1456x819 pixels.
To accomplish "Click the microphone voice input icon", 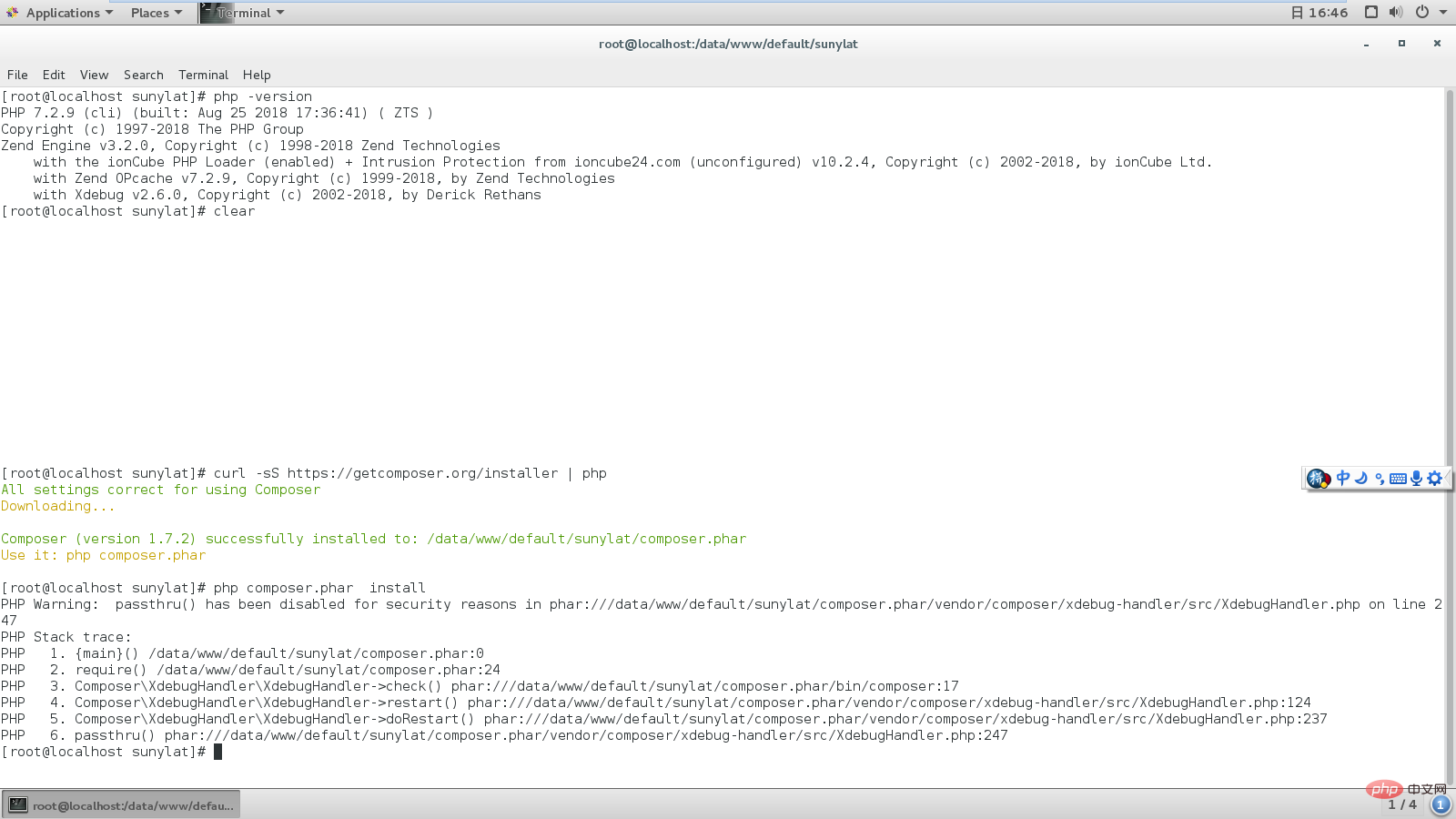I will 1416,478.
